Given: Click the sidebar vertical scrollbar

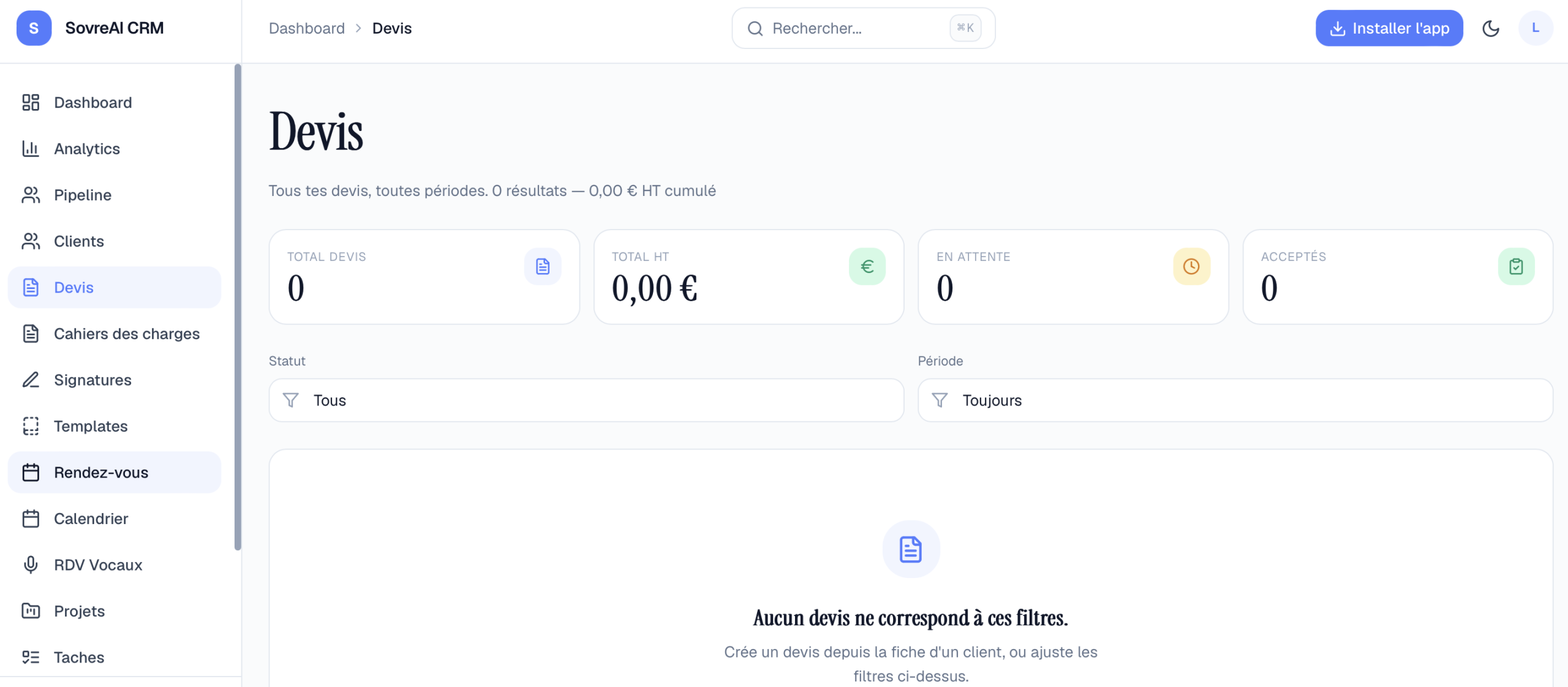Looking at the screenshot, I should [238, 307].
